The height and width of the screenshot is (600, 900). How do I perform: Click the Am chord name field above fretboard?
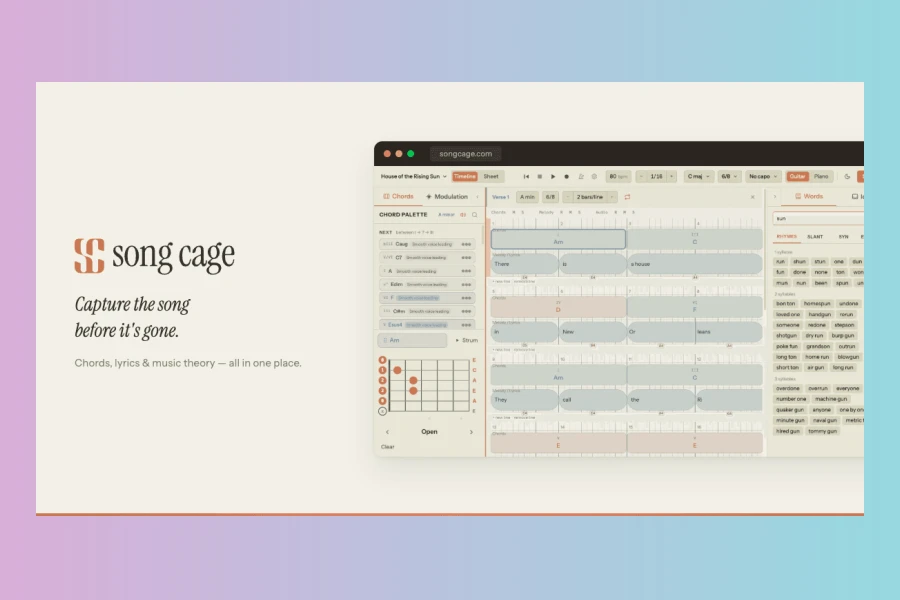pos(412,340)
